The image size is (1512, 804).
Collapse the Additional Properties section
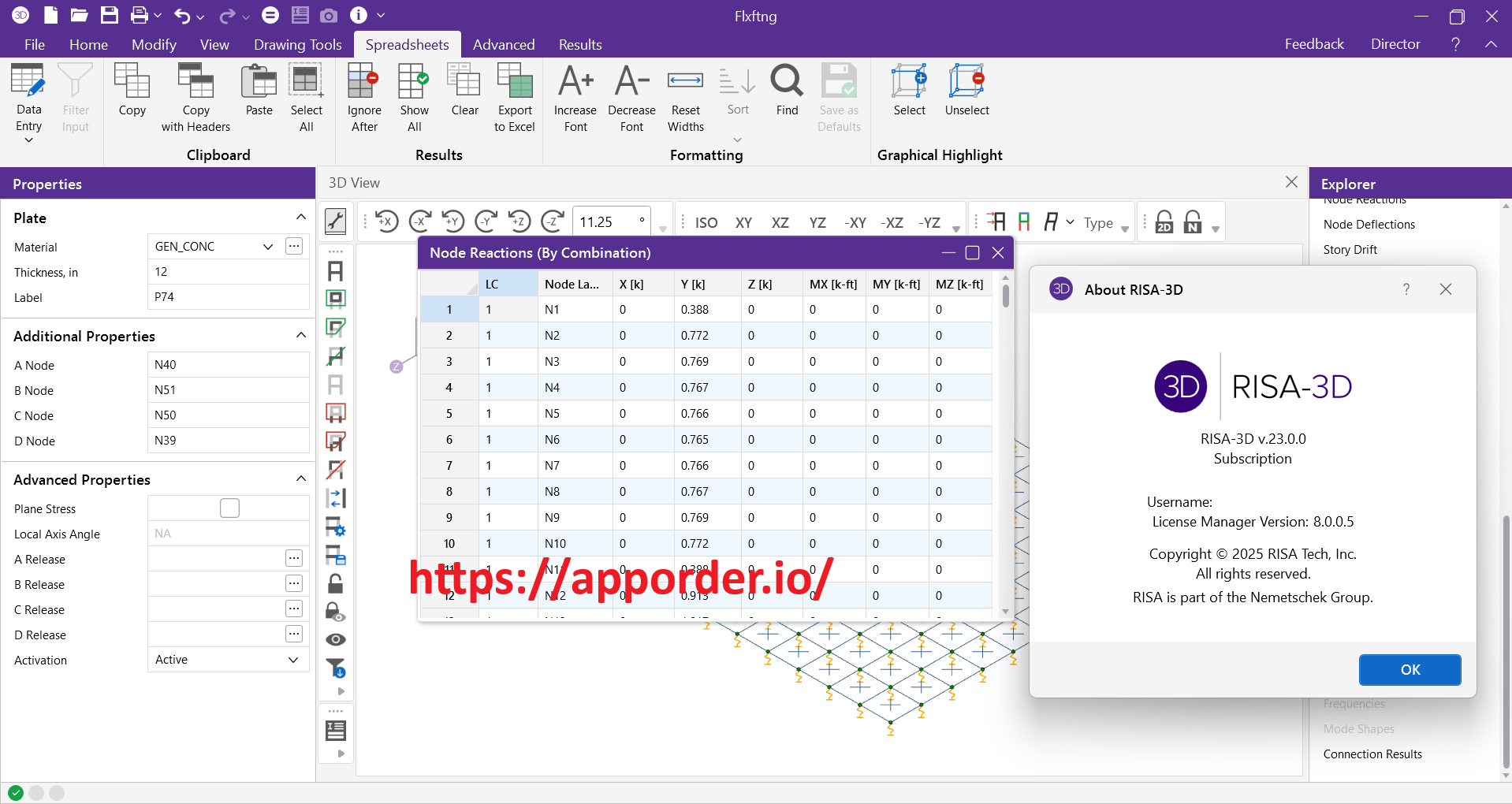coord(300,336)
